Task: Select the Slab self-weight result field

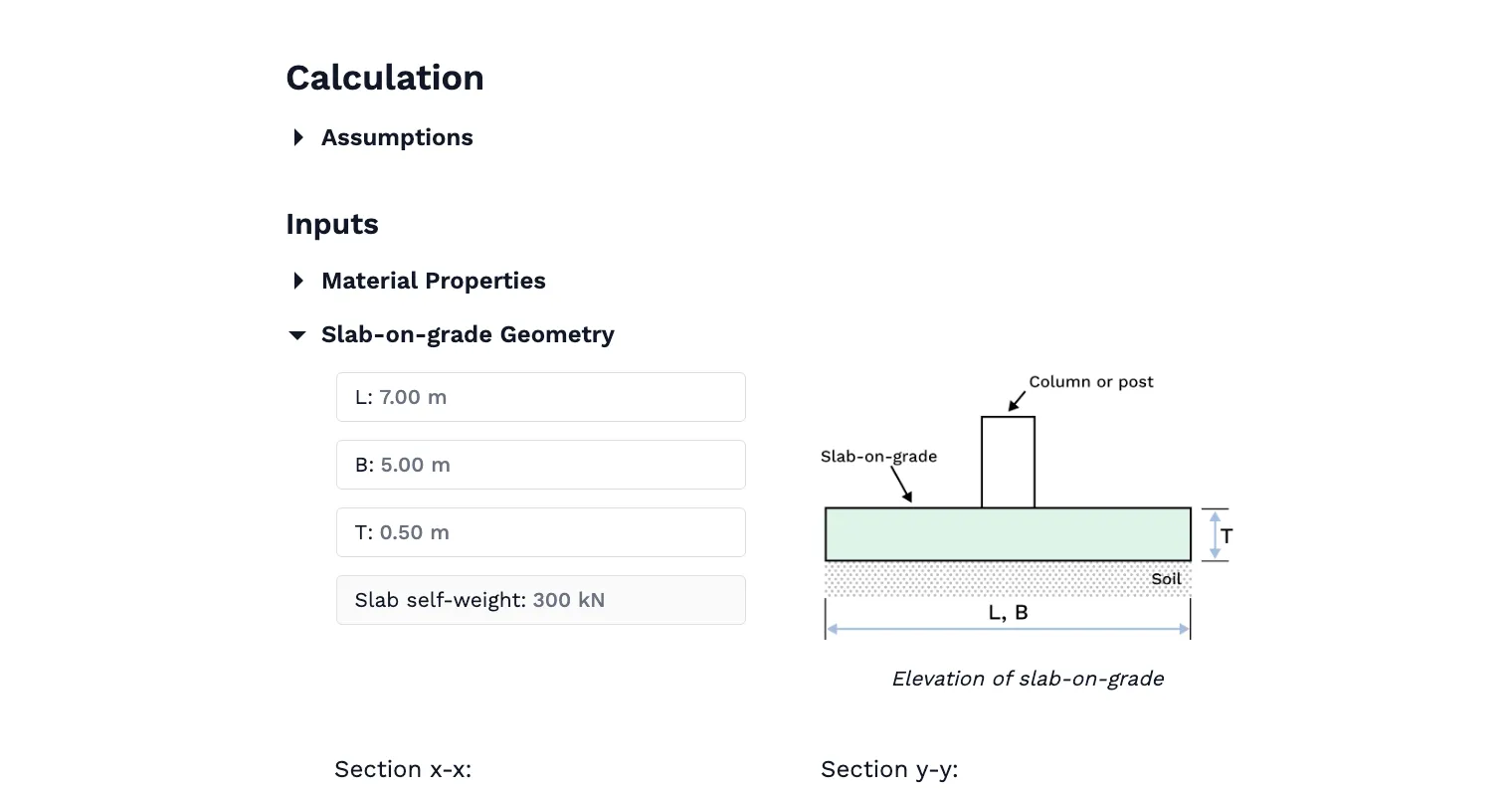Action: coord(540,600)
